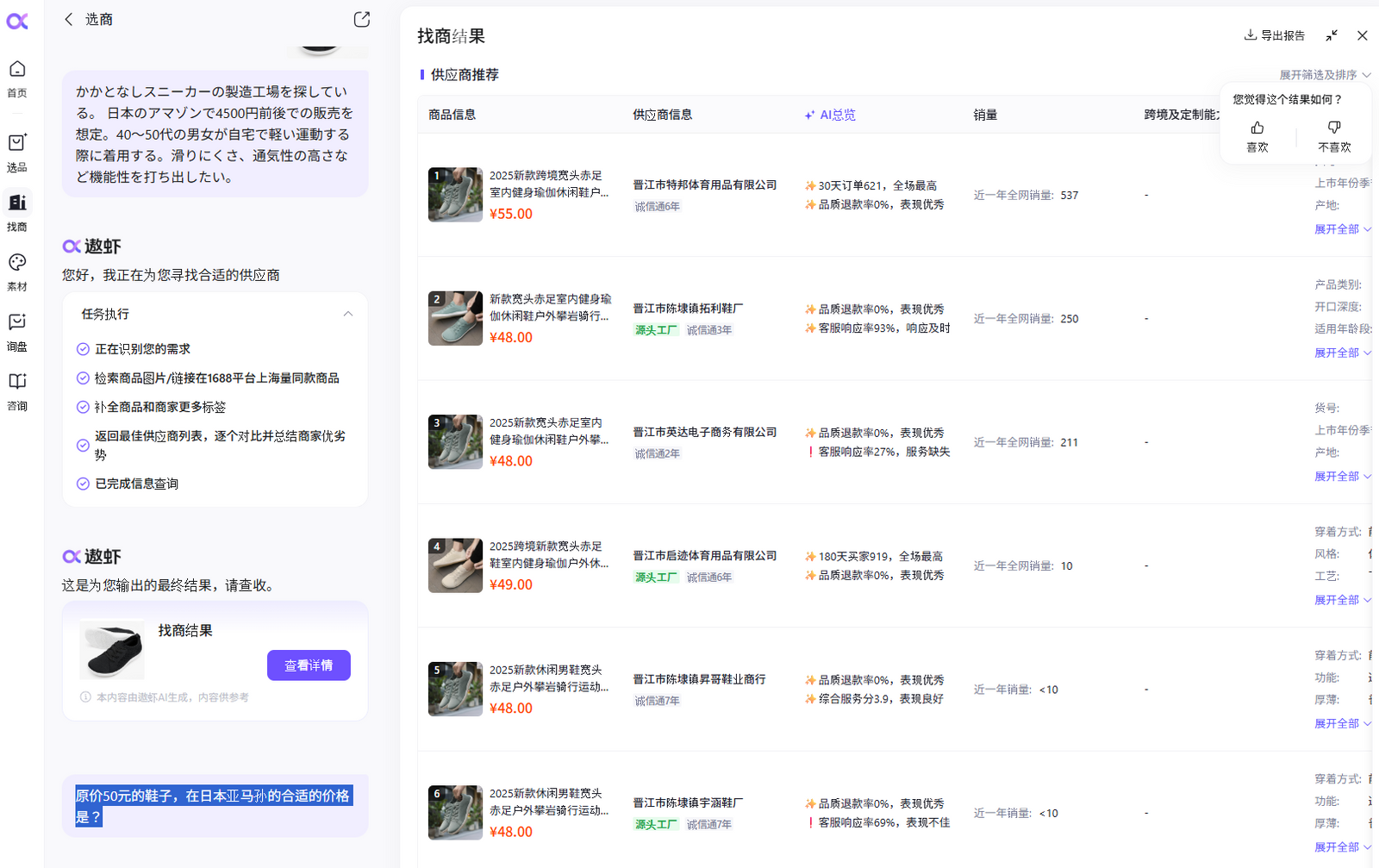Click the 不喜欢 thumbs-down icon
This screenshot has height=868, width=1379.
(1334, 128)
